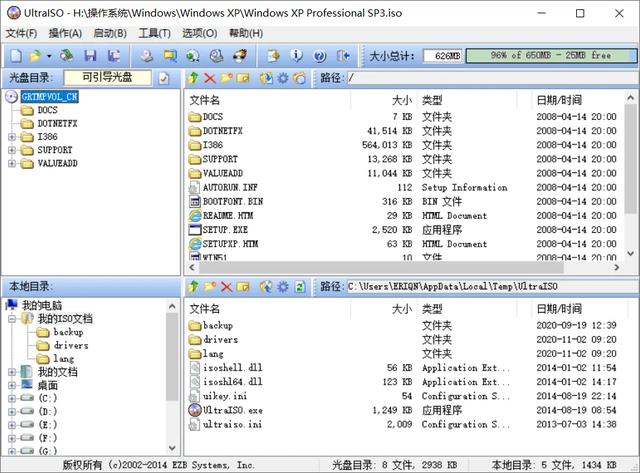The image size is (640, 473).
Task: Click the Save floppy disk icon
Action: click(90, 56)
